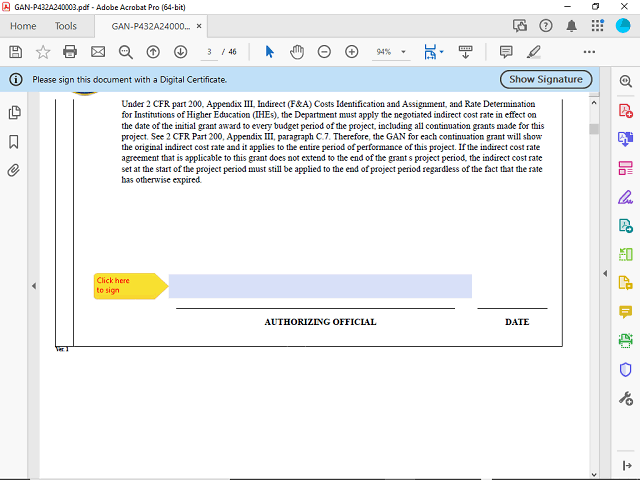
Task: Open the share review chat icon
Action: 520,26
